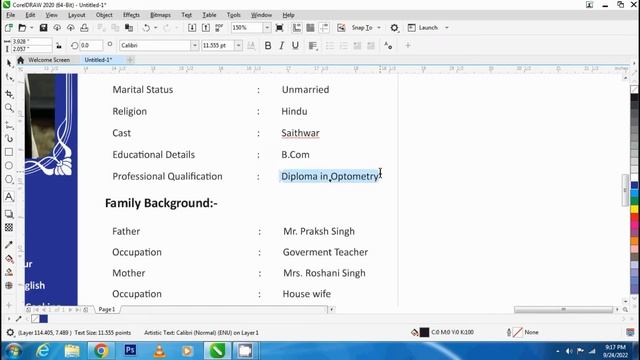The image size is (640, 360).
Task: Select the Text tool
Action: pyautogui.click(x=9, y=197)
